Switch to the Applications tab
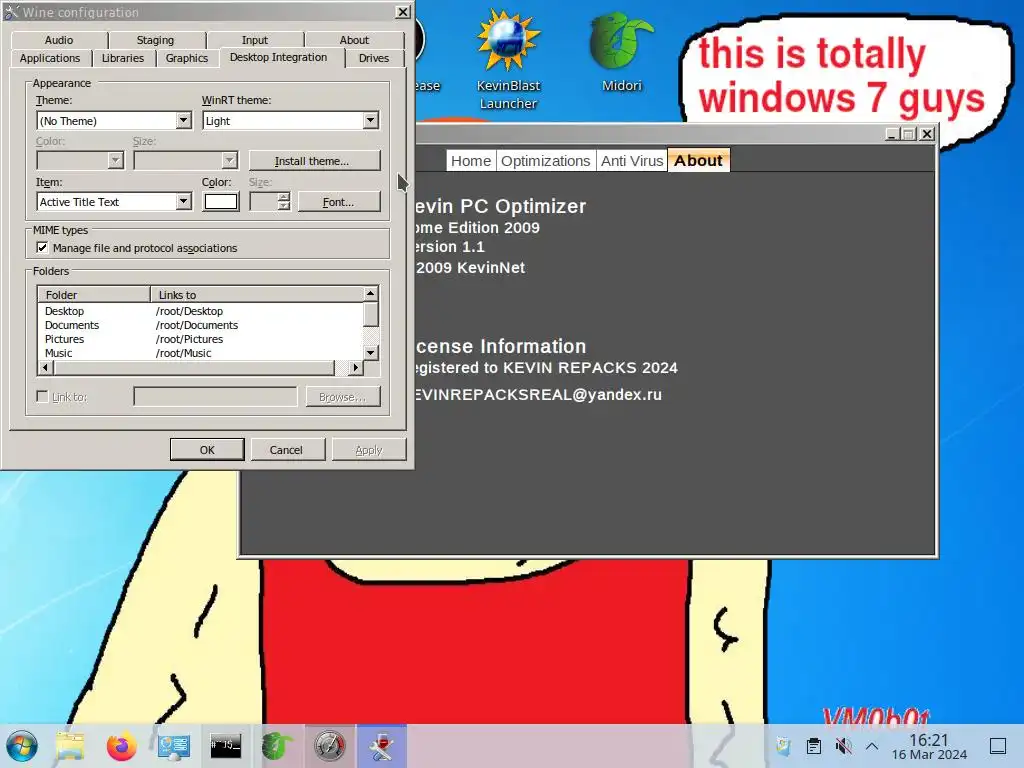The image size is (1024, 768). [x=50, y=58]
